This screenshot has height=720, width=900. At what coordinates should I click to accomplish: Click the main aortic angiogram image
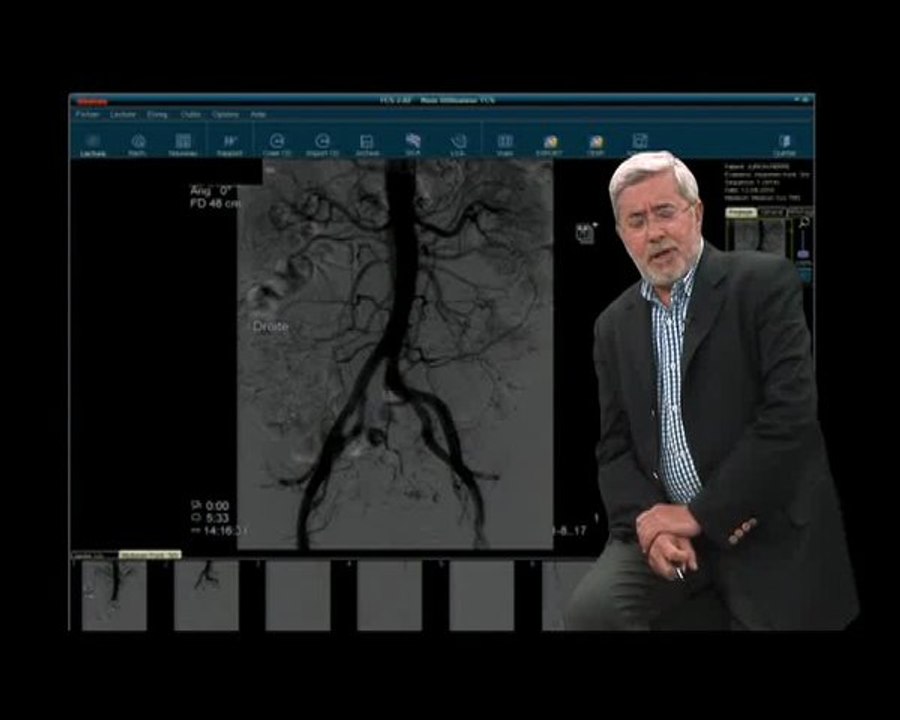click(x=395, y=354)
